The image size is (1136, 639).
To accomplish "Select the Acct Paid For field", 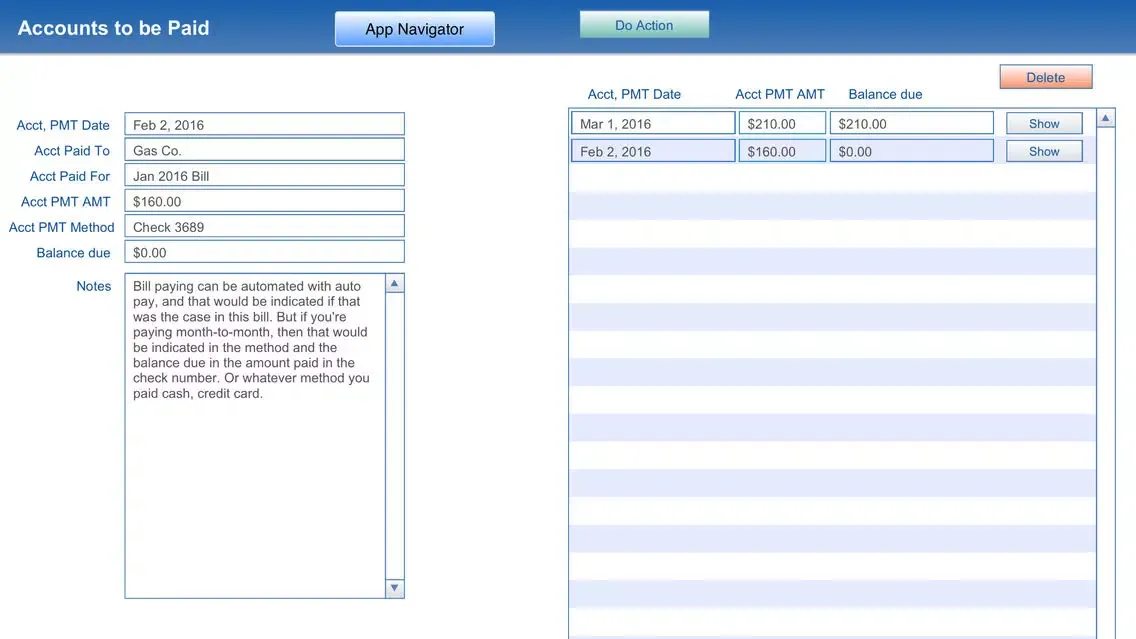I will [x=264, y=176].
